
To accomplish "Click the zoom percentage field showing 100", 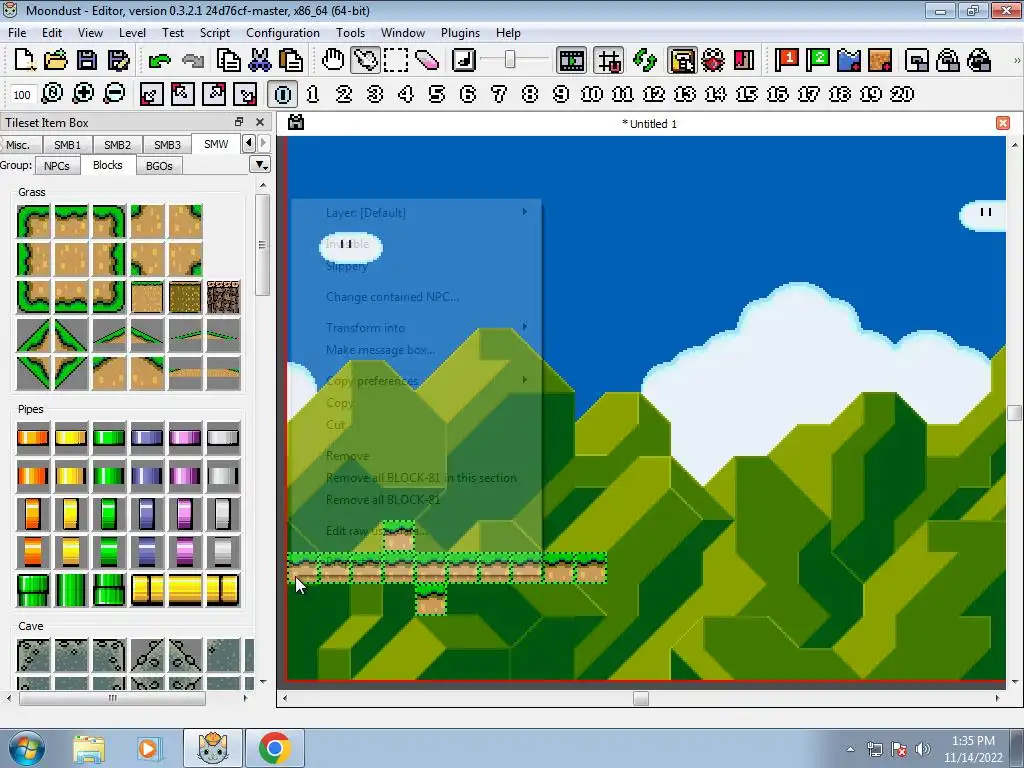I will click(x=22, y=95).
